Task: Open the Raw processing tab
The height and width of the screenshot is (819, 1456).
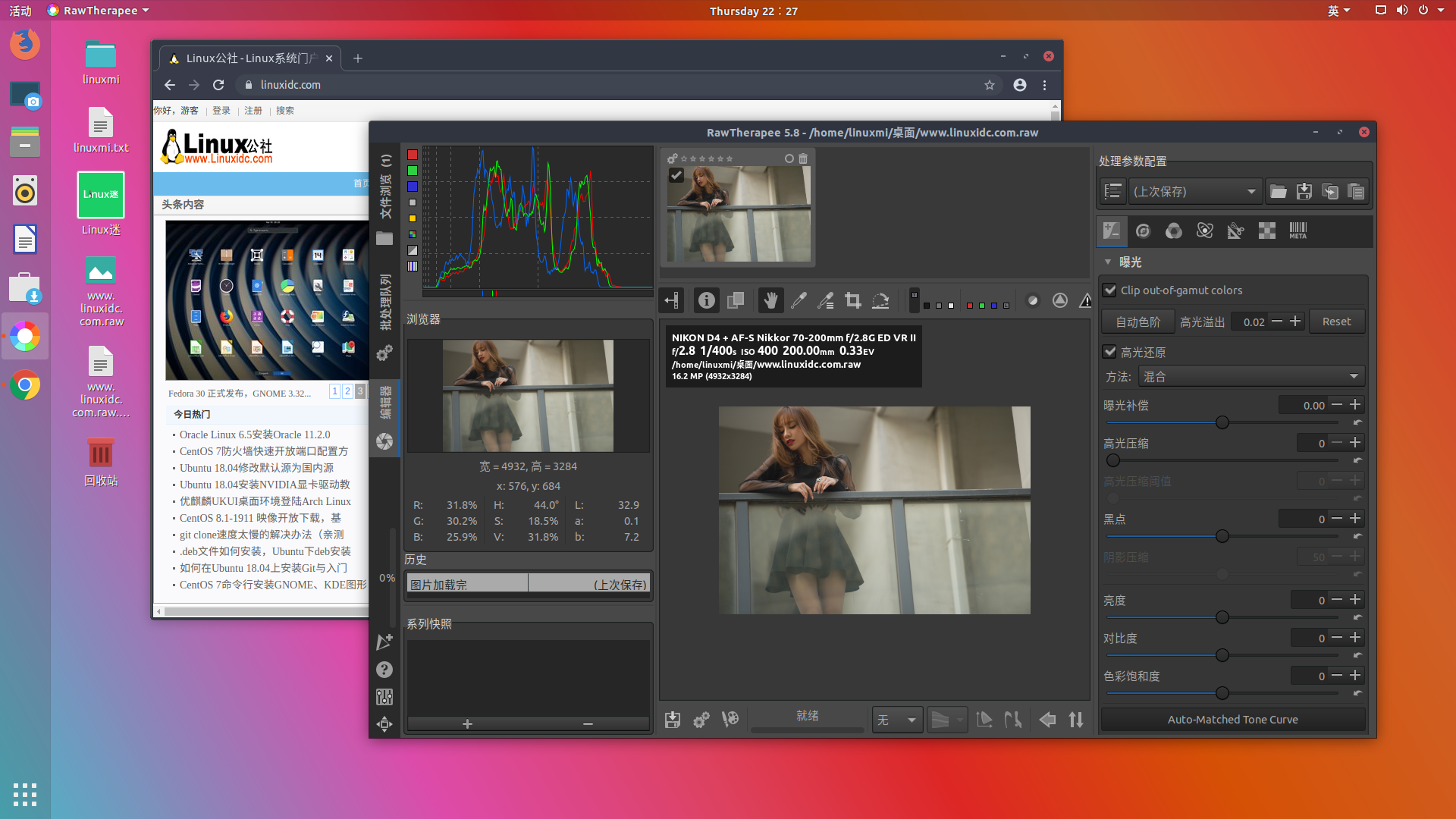Action: [x=1266, y=231]
